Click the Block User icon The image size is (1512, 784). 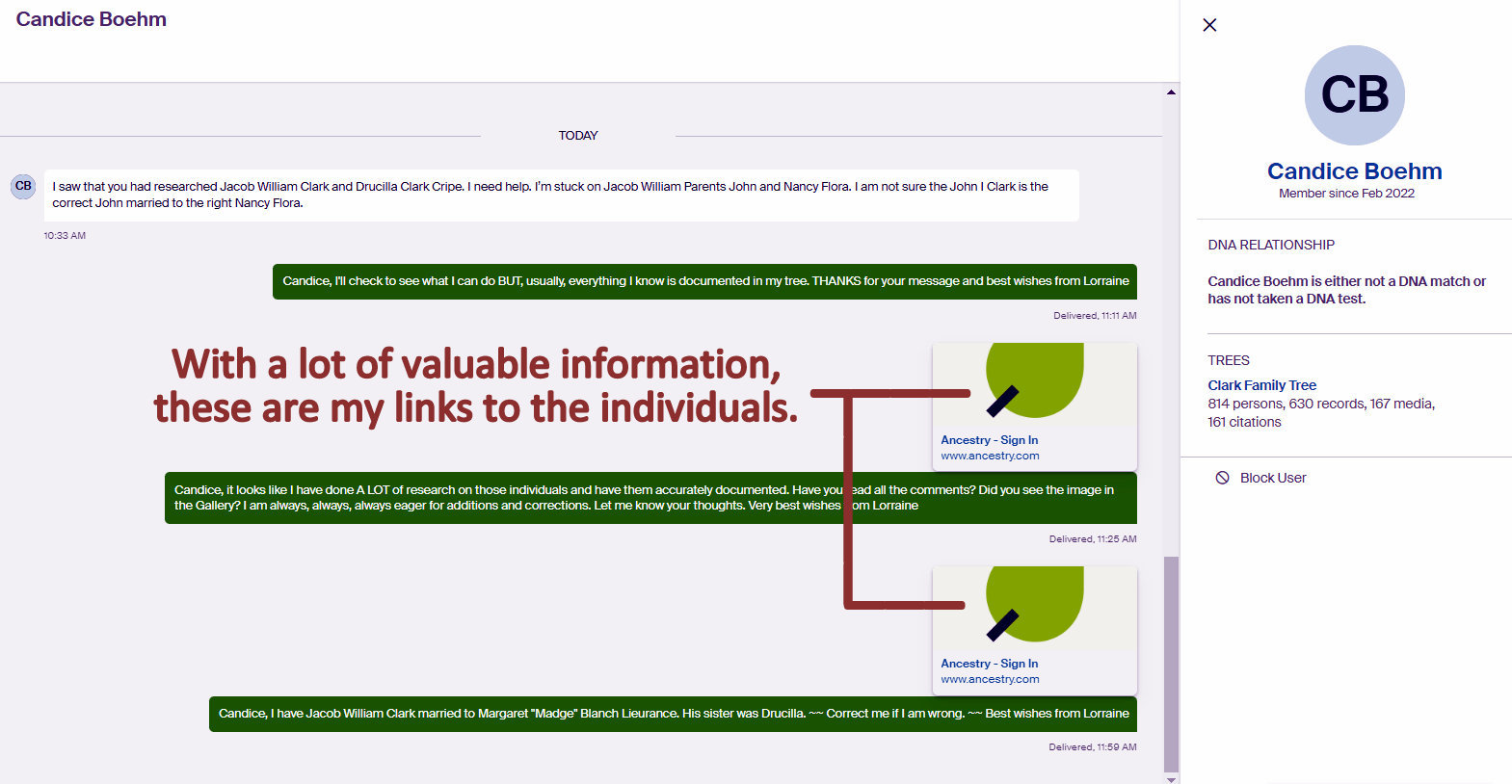[1222, 478]
